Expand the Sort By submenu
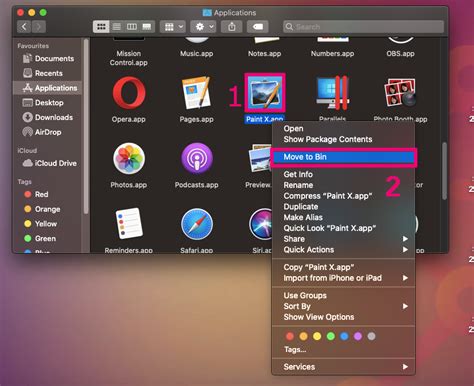 pyautogui.click(x=343, y=306)
